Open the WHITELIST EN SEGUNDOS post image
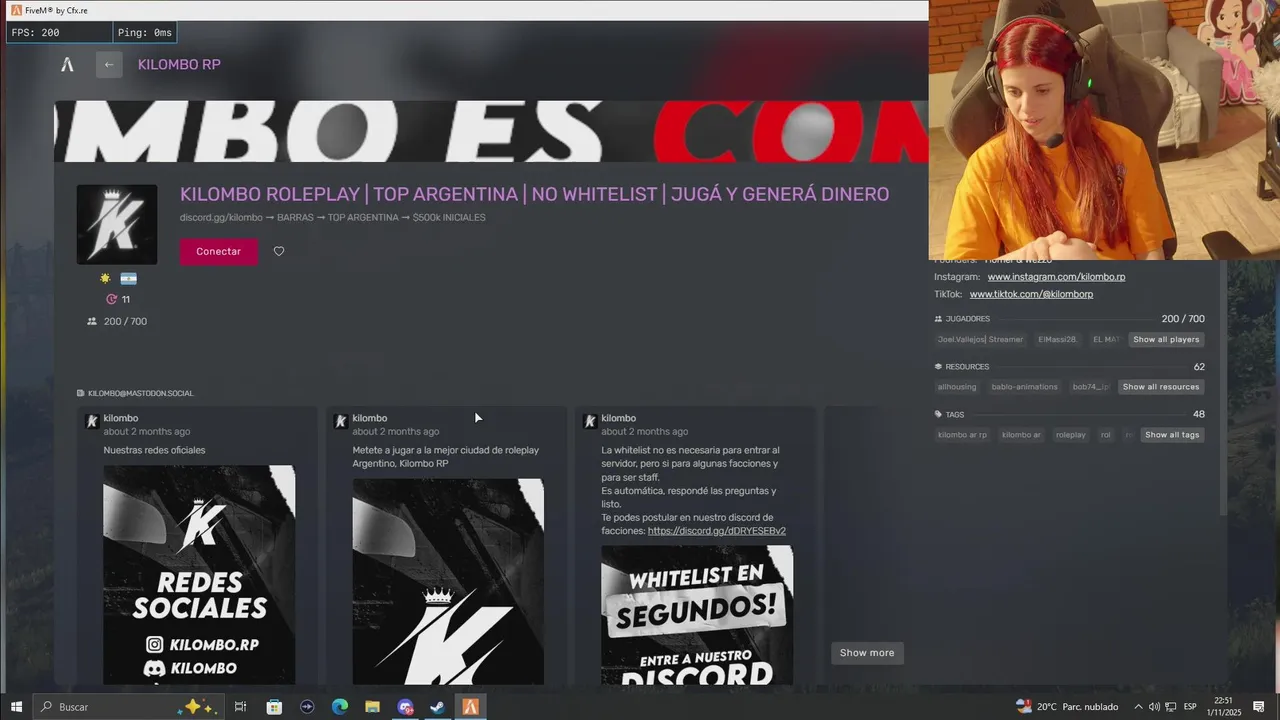Screen dimensions: 1280x720 697,615
